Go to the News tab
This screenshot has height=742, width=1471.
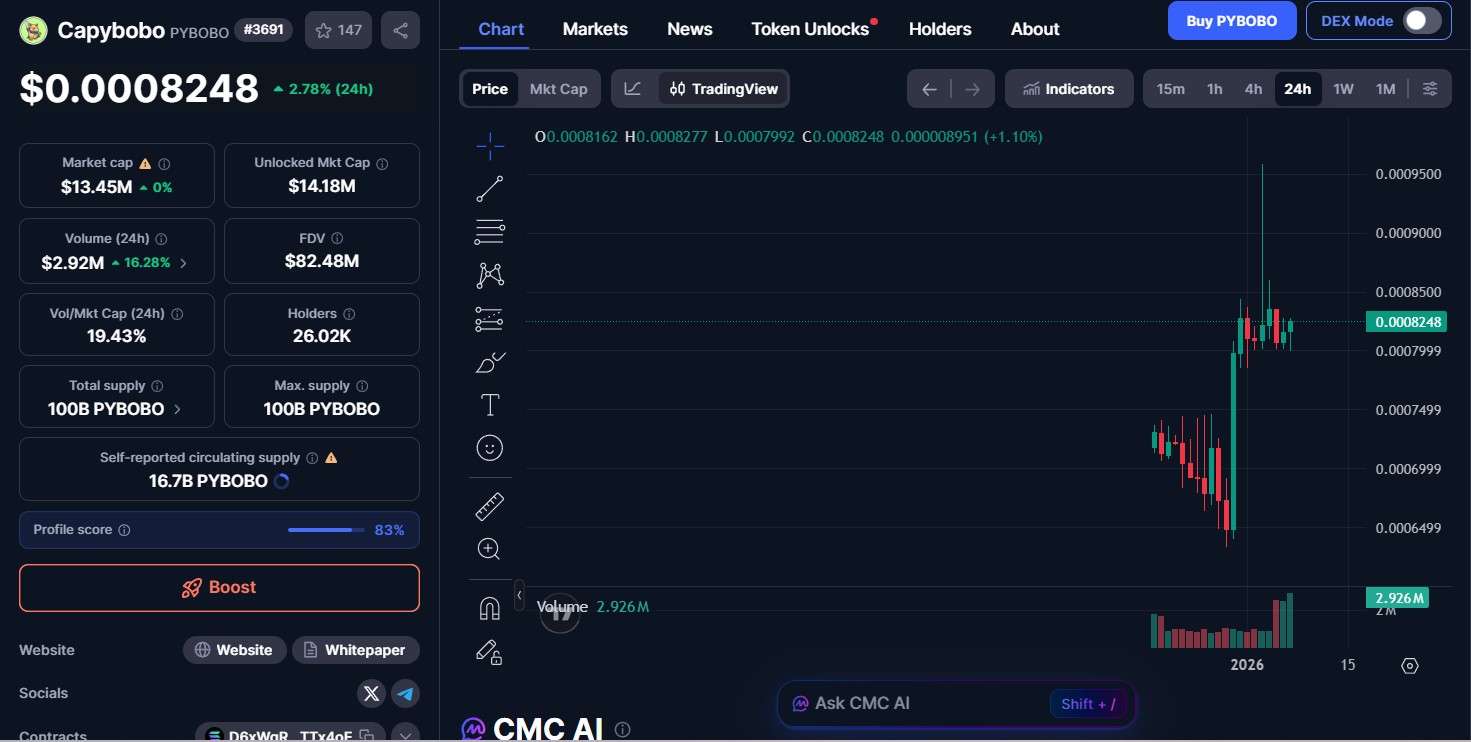click(690, 29)
